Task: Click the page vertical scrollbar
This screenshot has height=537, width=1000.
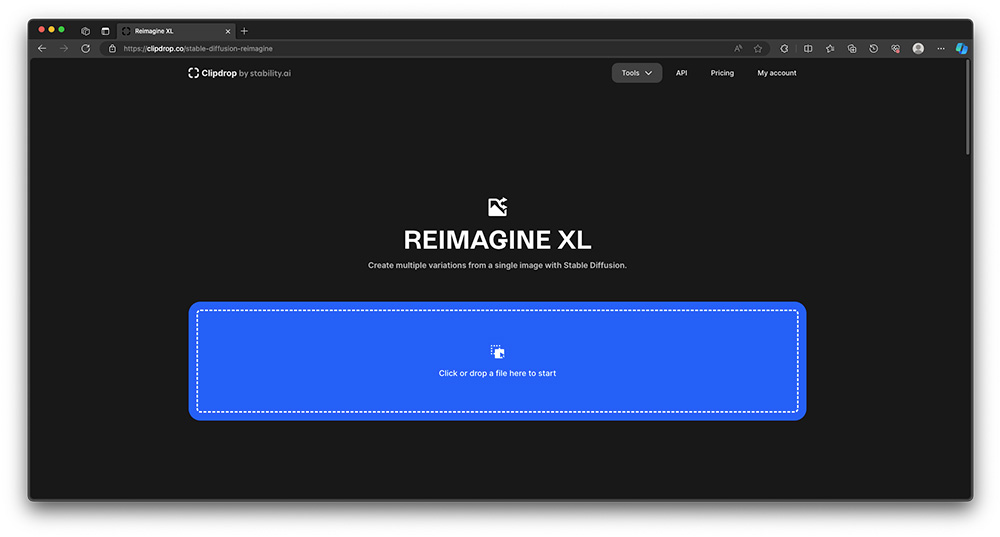Action: tap(967, 107)
